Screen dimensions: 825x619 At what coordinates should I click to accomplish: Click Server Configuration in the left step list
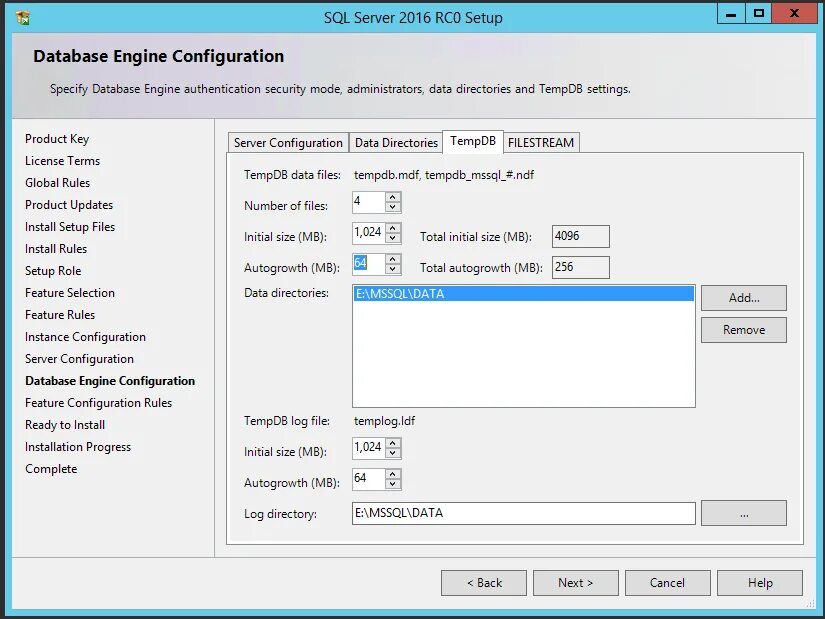(79, 359)
